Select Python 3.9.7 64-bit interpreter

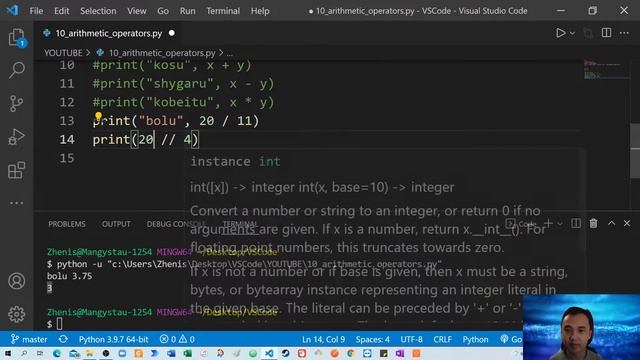tap(113, 339)
